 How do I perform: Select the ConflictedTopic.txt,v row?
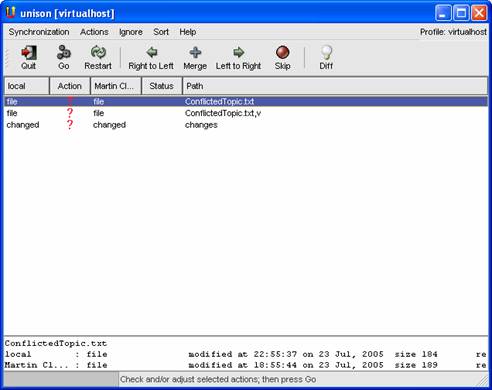coord(246,113)
